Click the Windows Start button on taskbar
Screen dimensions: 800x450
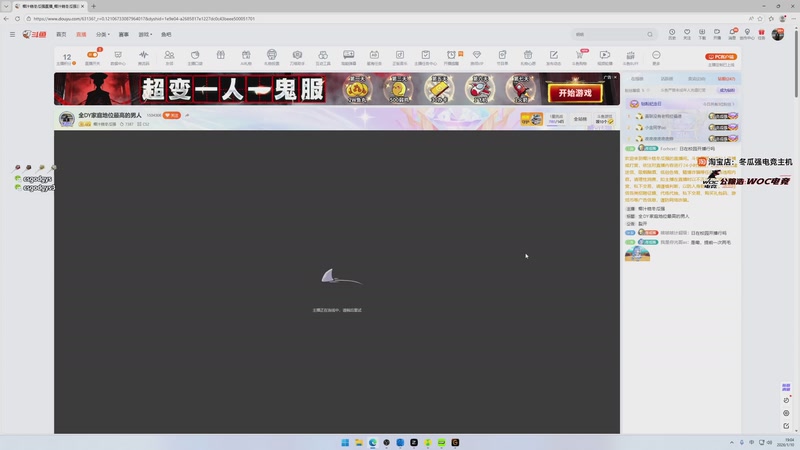(345, 442)
